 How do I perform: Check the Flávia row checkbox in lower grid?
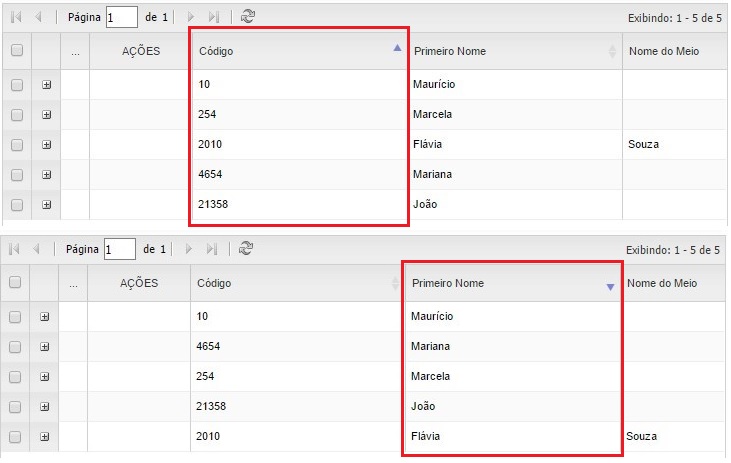pyautogui.click(x=16, y=437)
